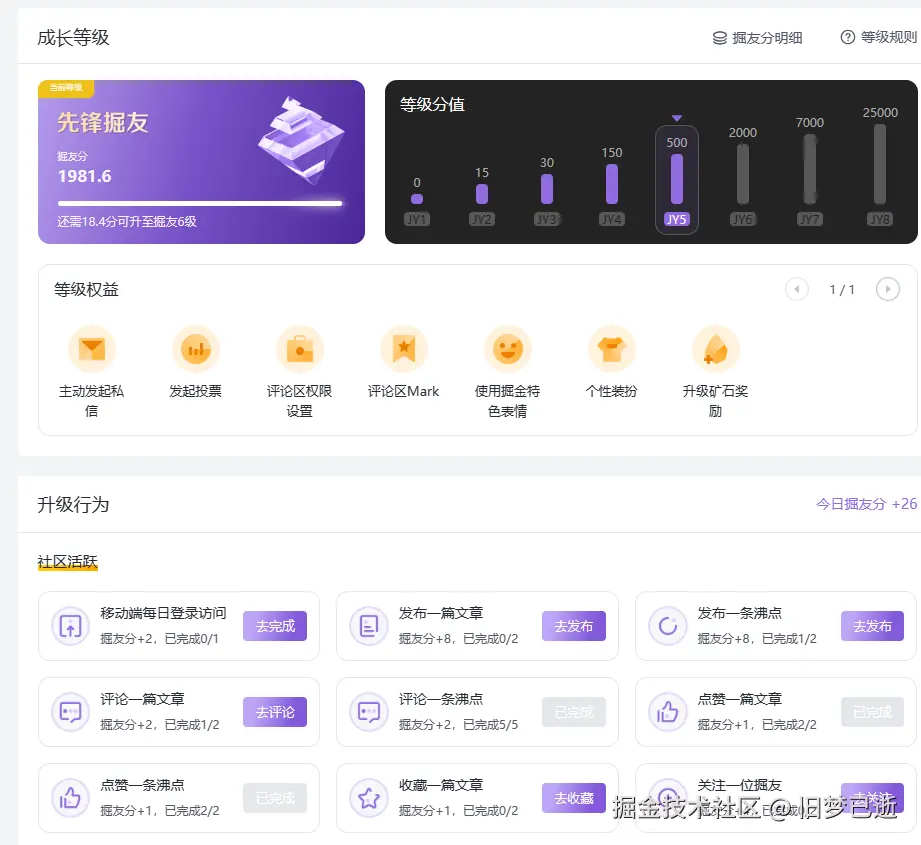Click the 掘友分明细 stacked-coins icon
The height and width of the screenshot is (845, 921).
720,37
